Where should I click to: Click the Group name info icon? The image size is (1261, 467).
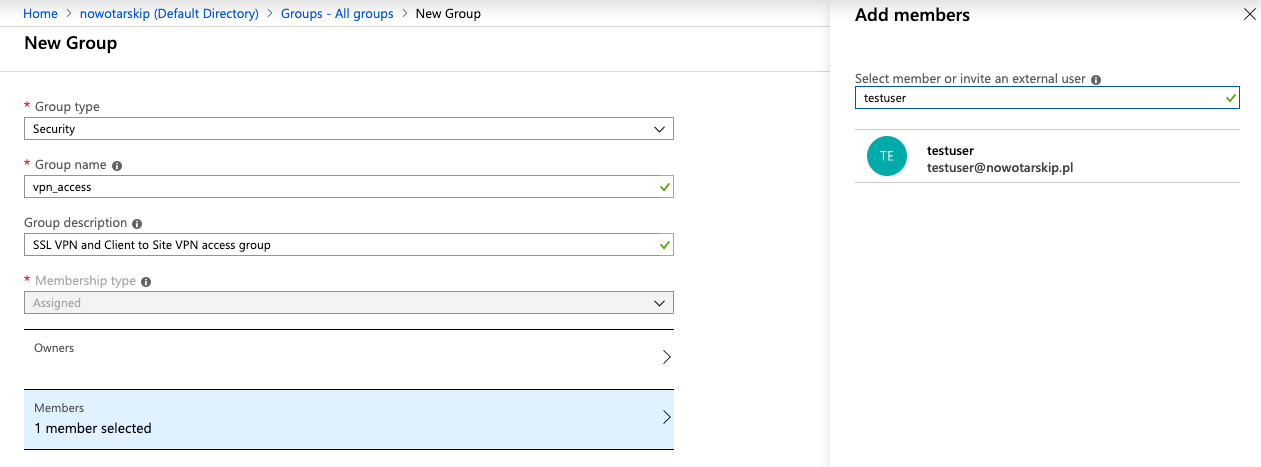[117, 165]
